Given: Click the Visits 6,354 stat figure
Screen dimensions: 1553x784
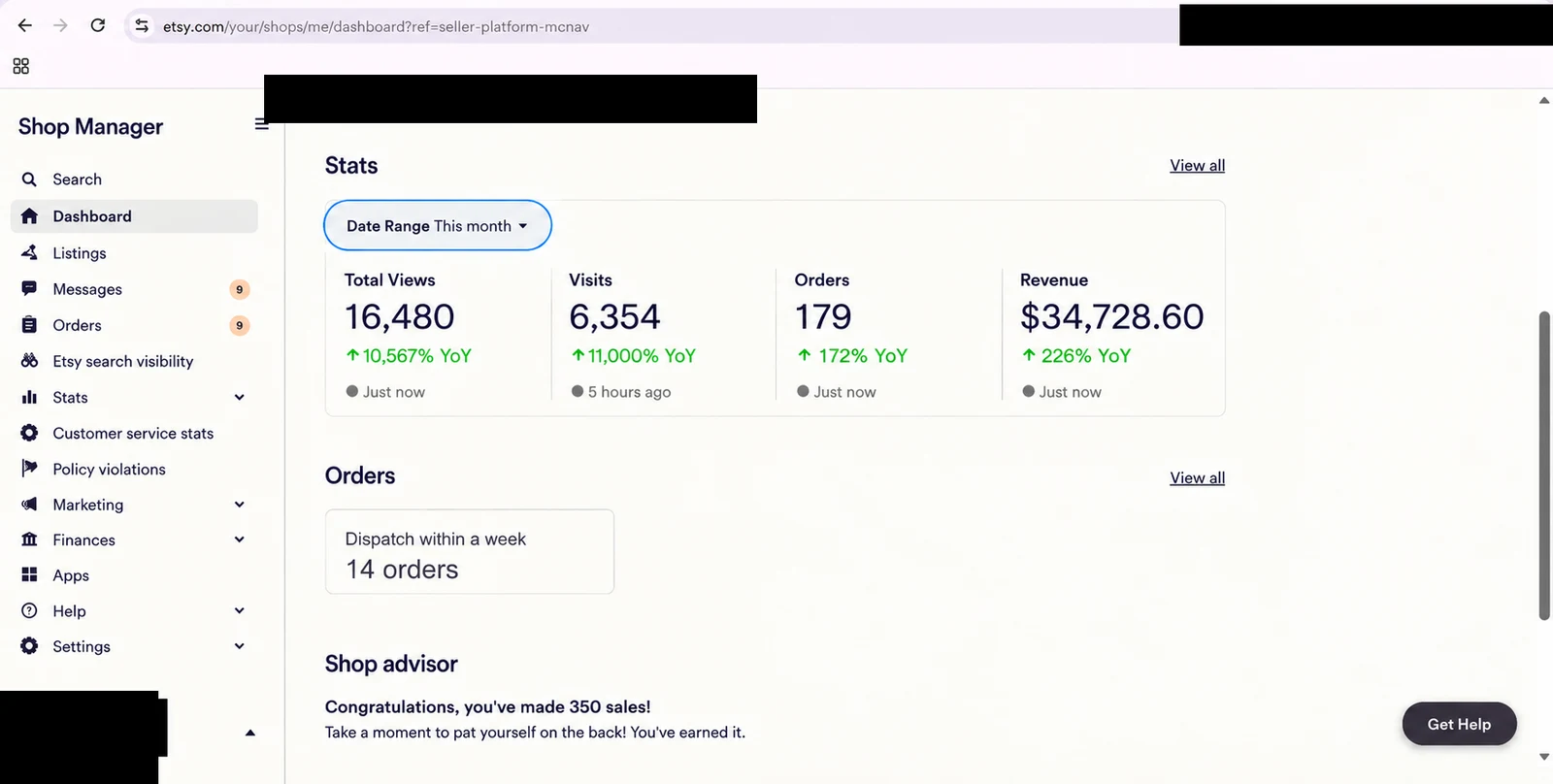Looking at the screenshot, I should click(614, 316).
